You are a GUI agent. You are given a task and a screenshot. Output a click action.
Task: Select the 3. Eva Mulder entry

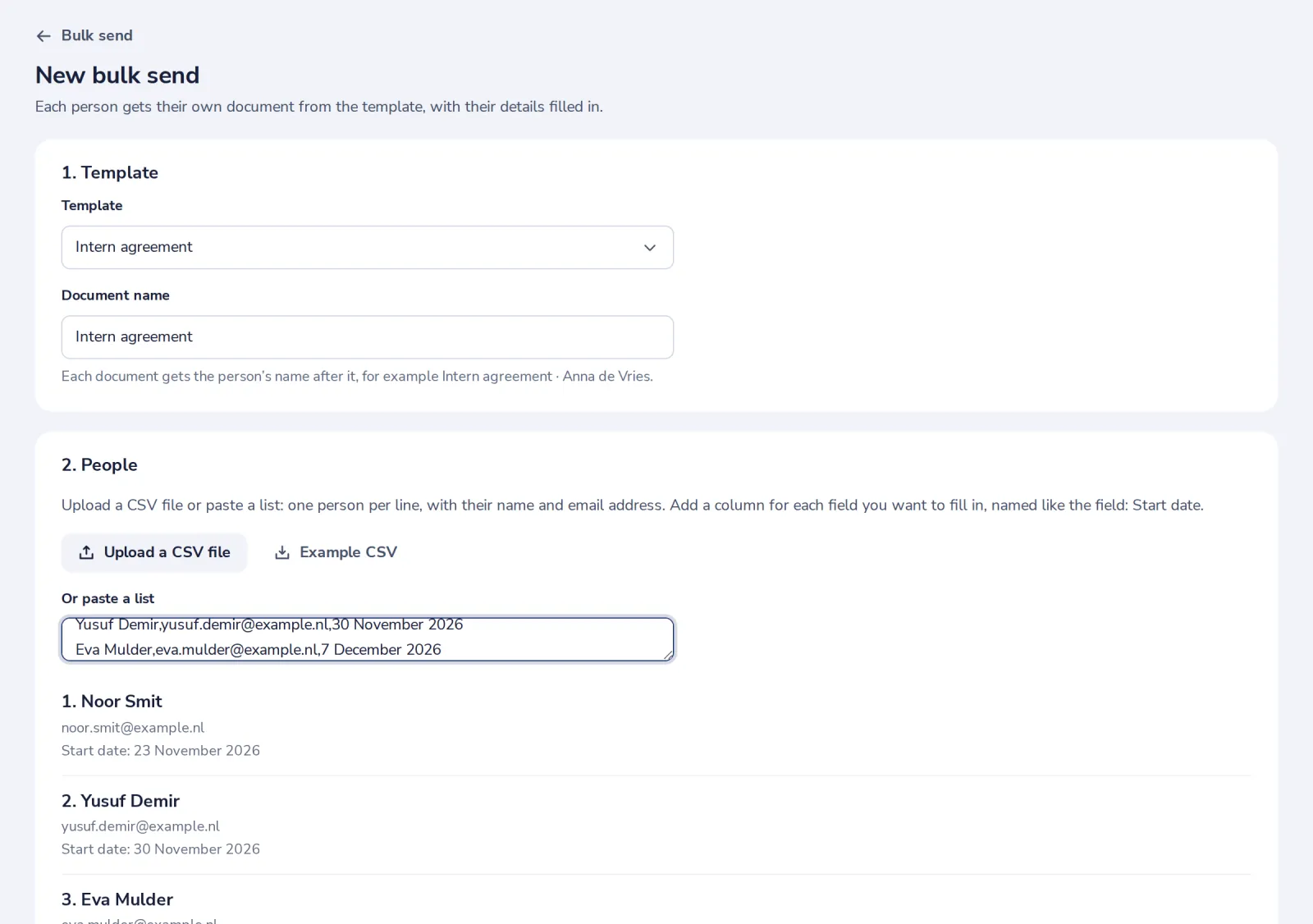click(117, 899)
